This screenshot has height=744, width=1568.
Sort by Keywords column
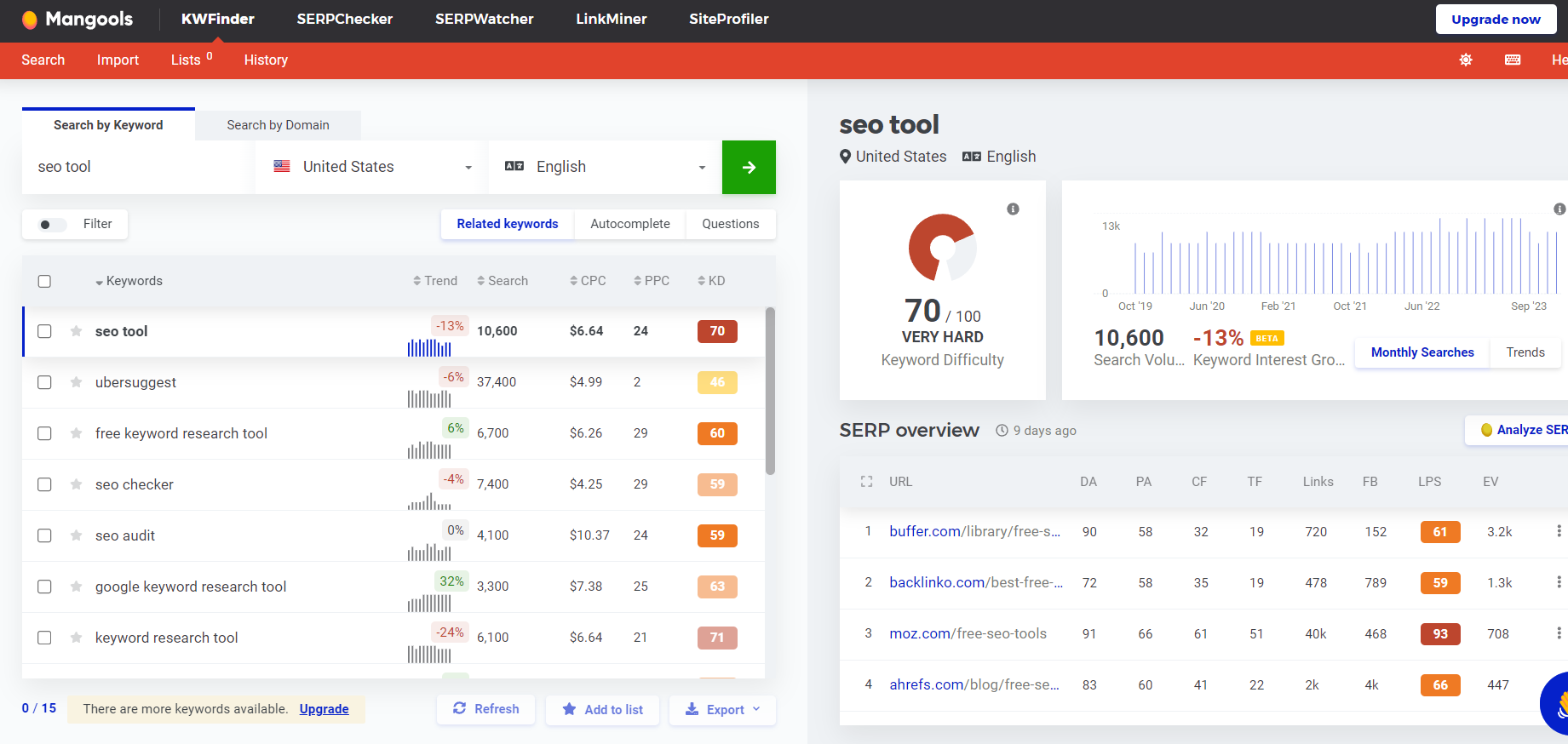click(x=129, y=281)
